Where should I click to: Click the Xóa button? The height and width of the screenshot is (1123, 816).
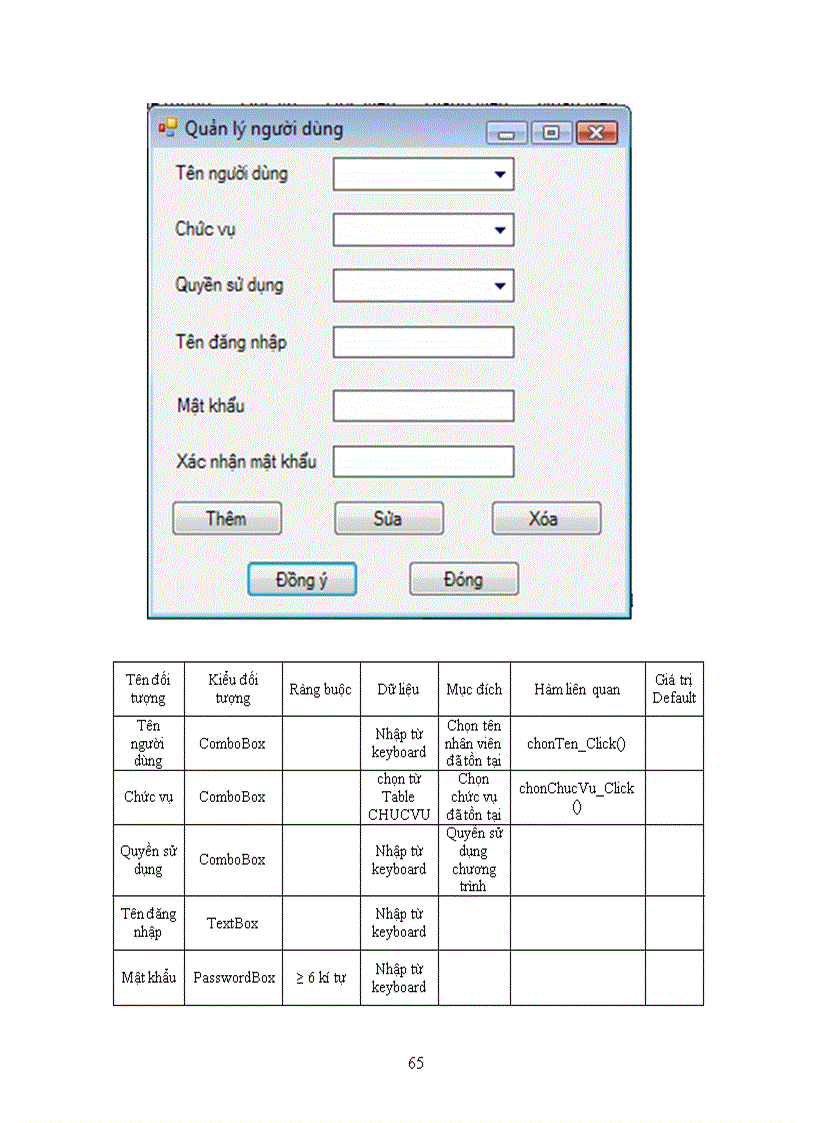point(546,518)
